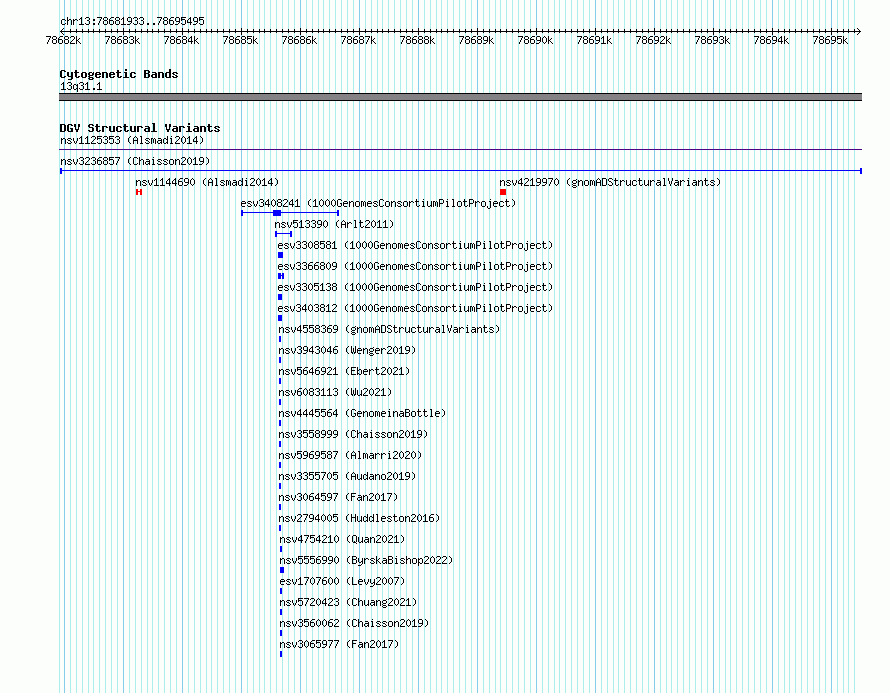Viewport: 890px width, 693px height.
Task: Click esv1707600 (Levy2007) label
Action: coord(342,581)
